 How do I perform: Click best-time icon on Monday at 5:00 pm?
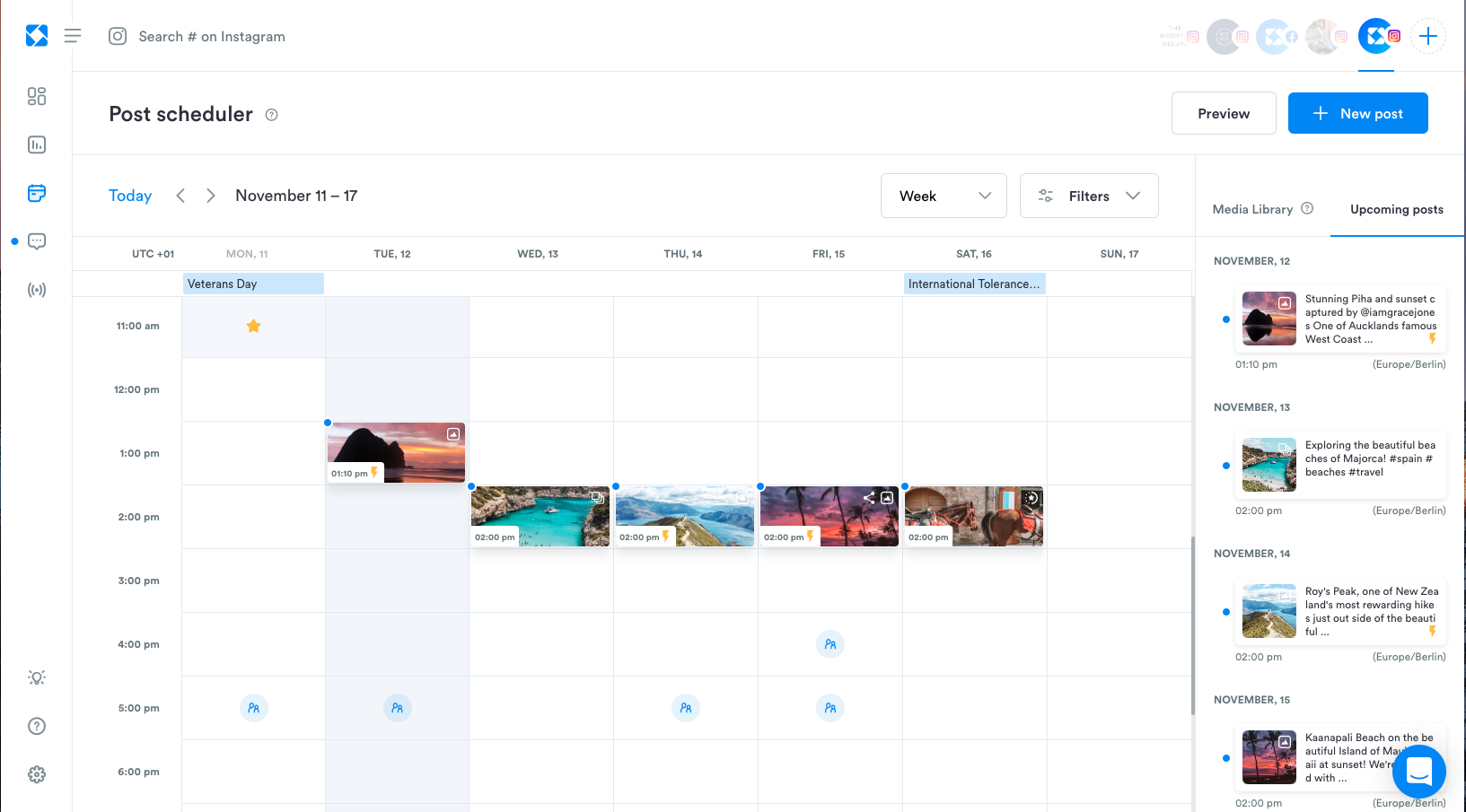point(254,708)
